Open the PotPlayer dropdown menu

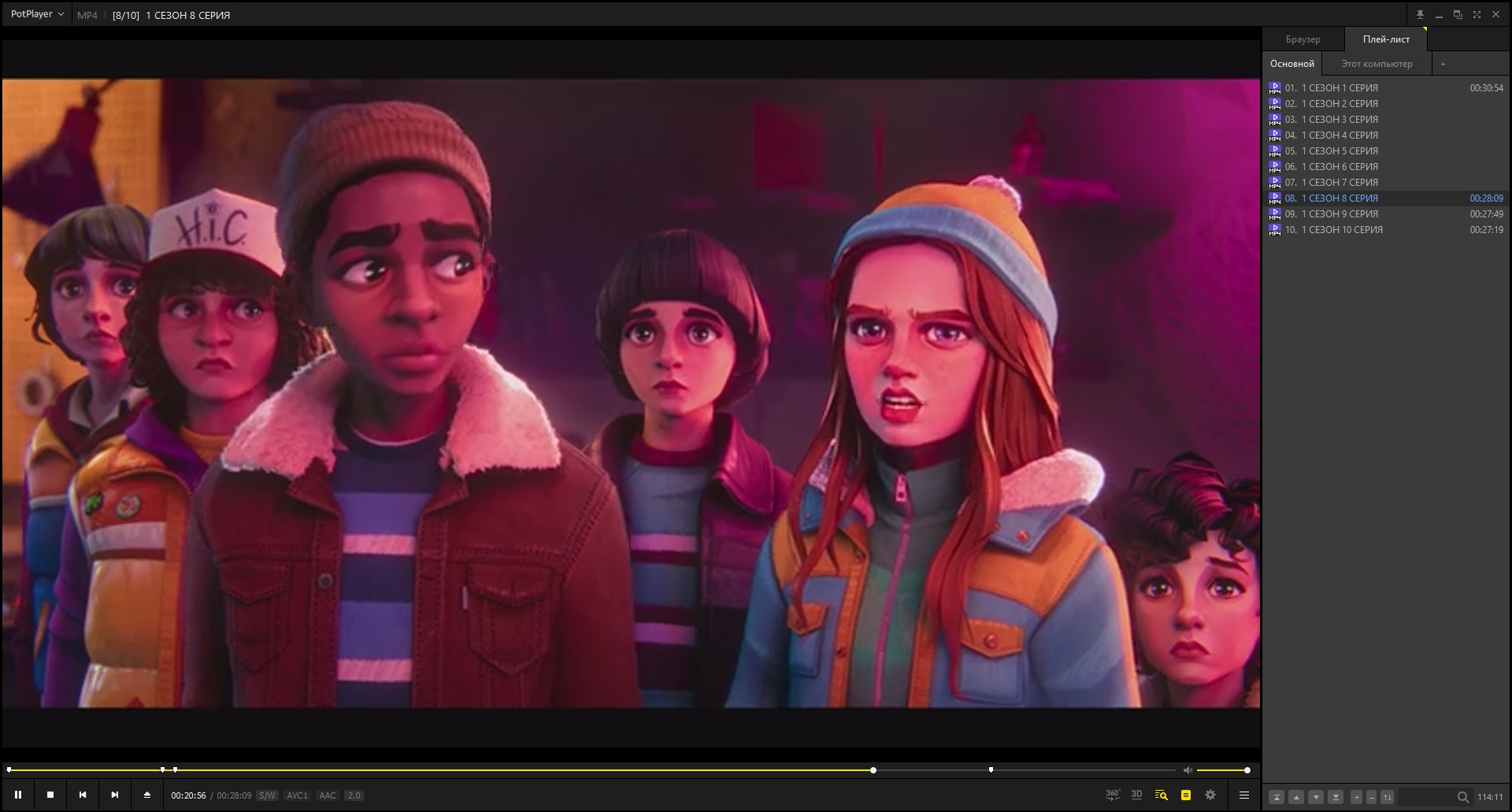[37, 14]
